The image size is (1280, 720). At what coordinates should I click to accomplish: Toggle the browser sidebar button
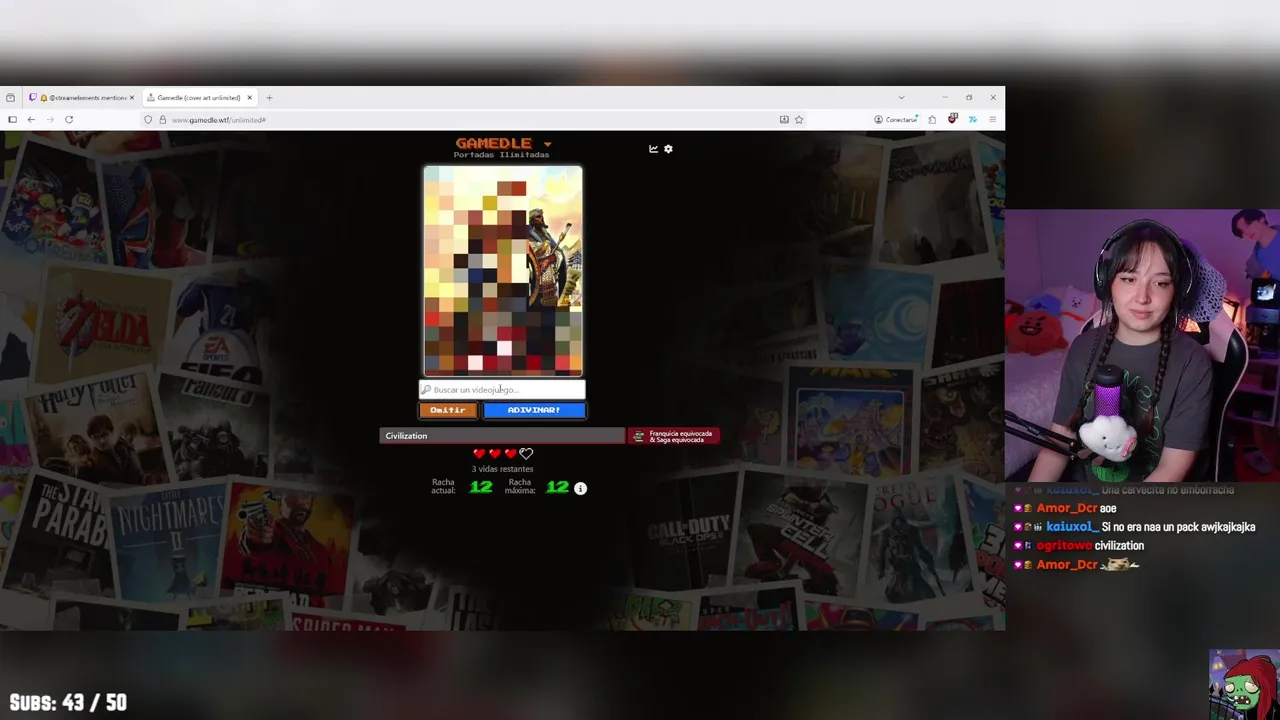click(x=12, y=120)
